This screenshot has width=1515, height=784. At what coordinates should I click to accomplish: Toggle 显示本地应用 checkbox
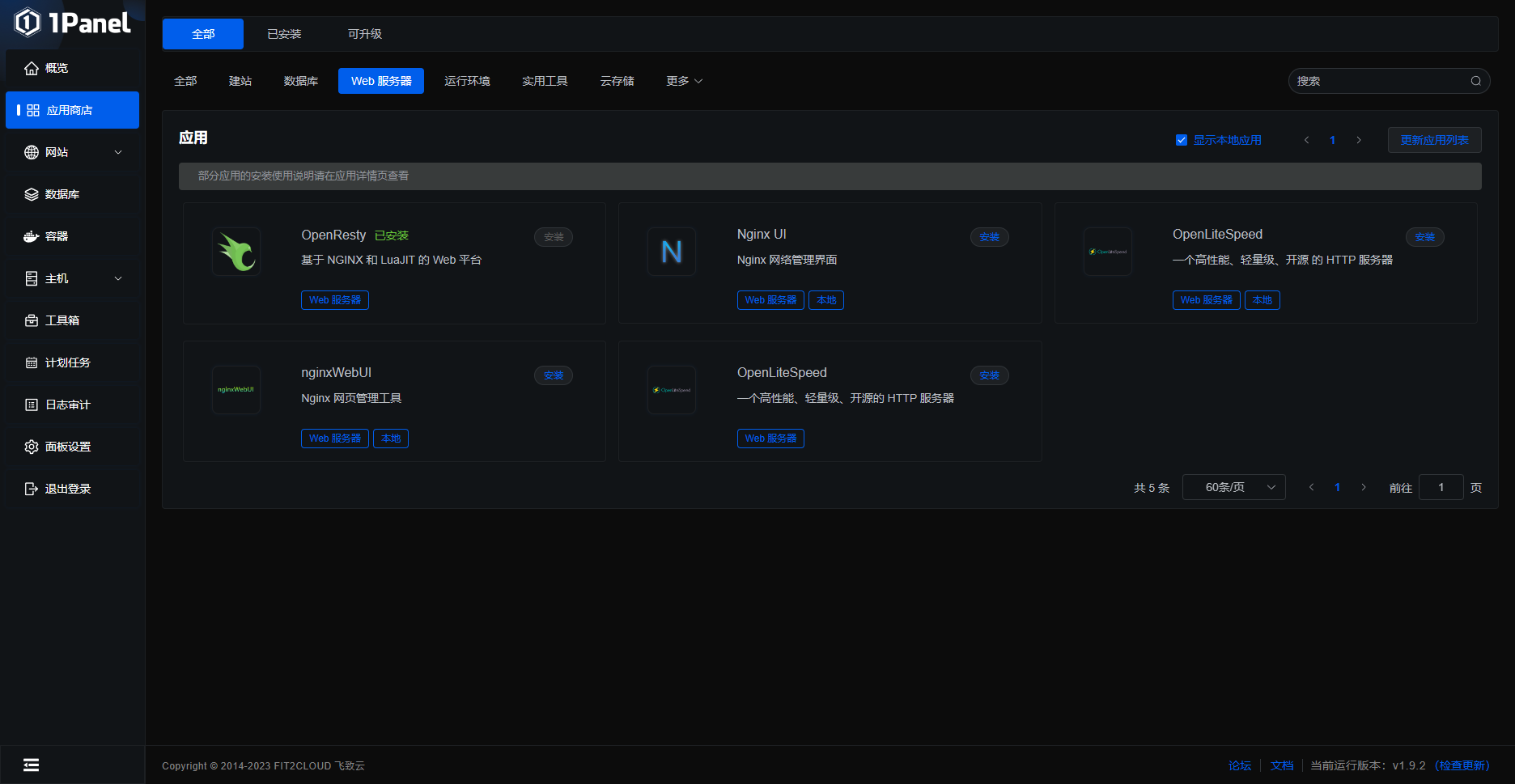point(1182,140)
